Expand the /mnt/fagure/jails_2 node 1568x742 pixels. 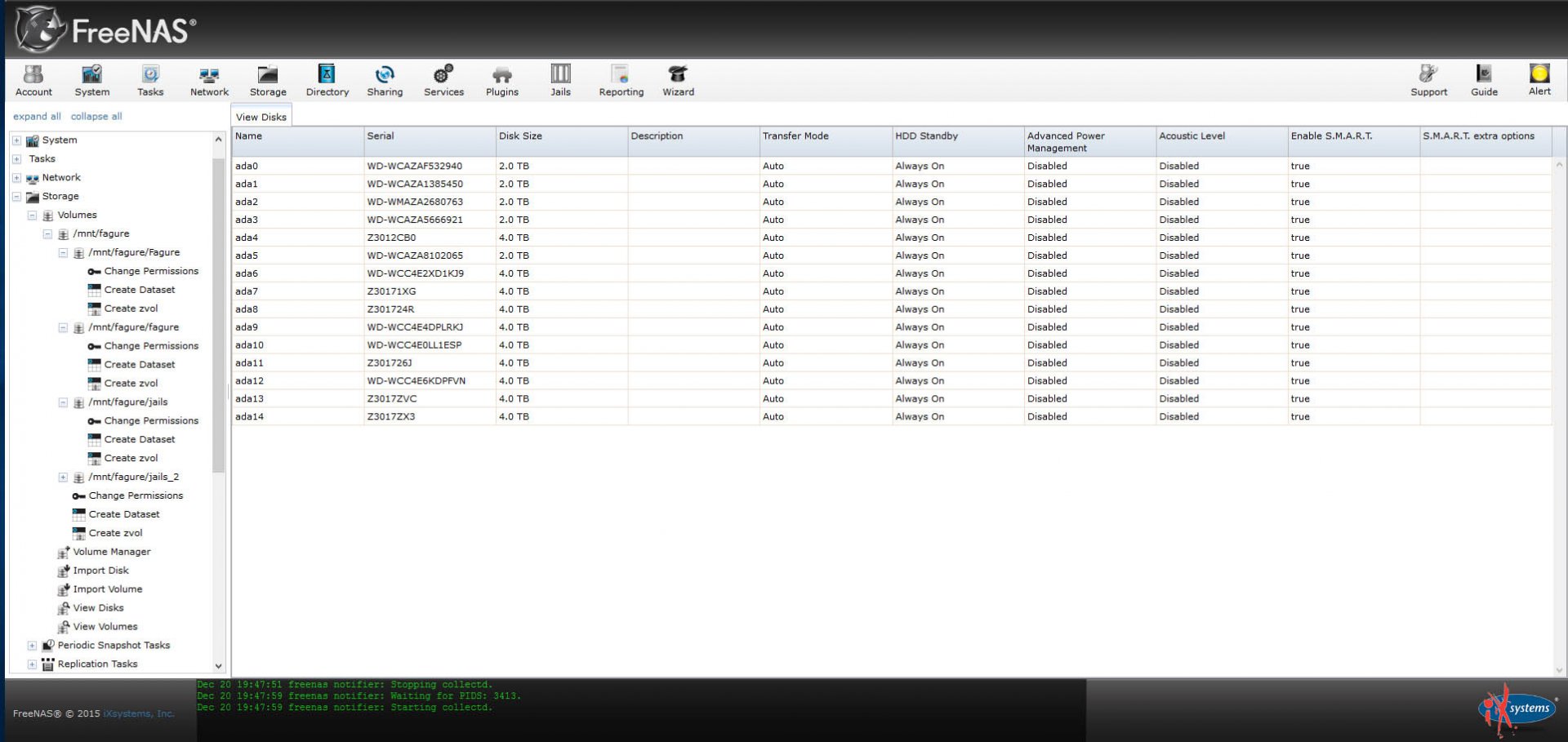click(x=63, y=478)
